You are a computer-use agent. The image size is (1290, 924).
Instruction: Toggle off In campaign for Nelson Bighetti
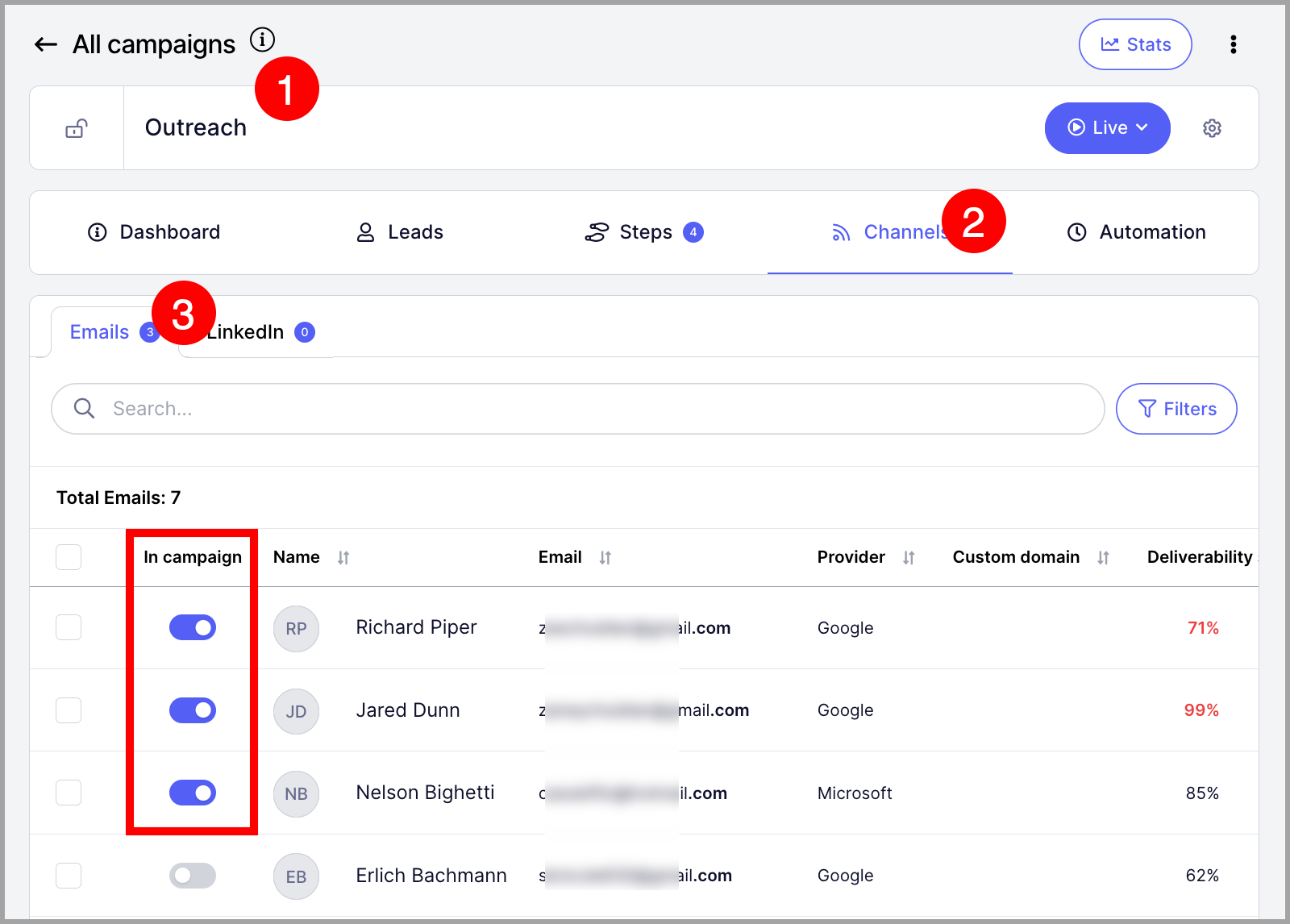(193, 793)
